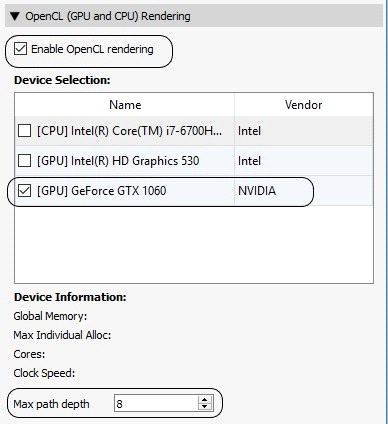
Task: Uncheck the GeForce GTX 1060 device
Action: (24, 191)
